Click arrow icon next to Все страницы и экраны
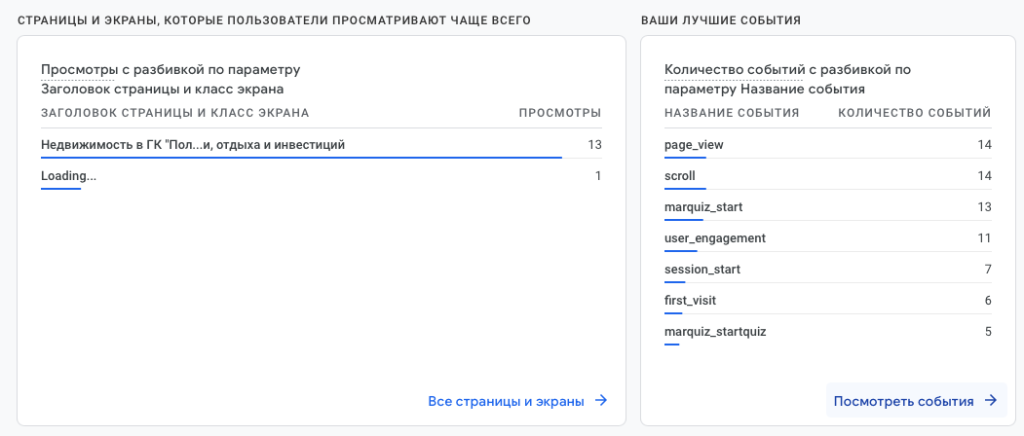This screenshot has height=436, width=1024. (601, 401)
